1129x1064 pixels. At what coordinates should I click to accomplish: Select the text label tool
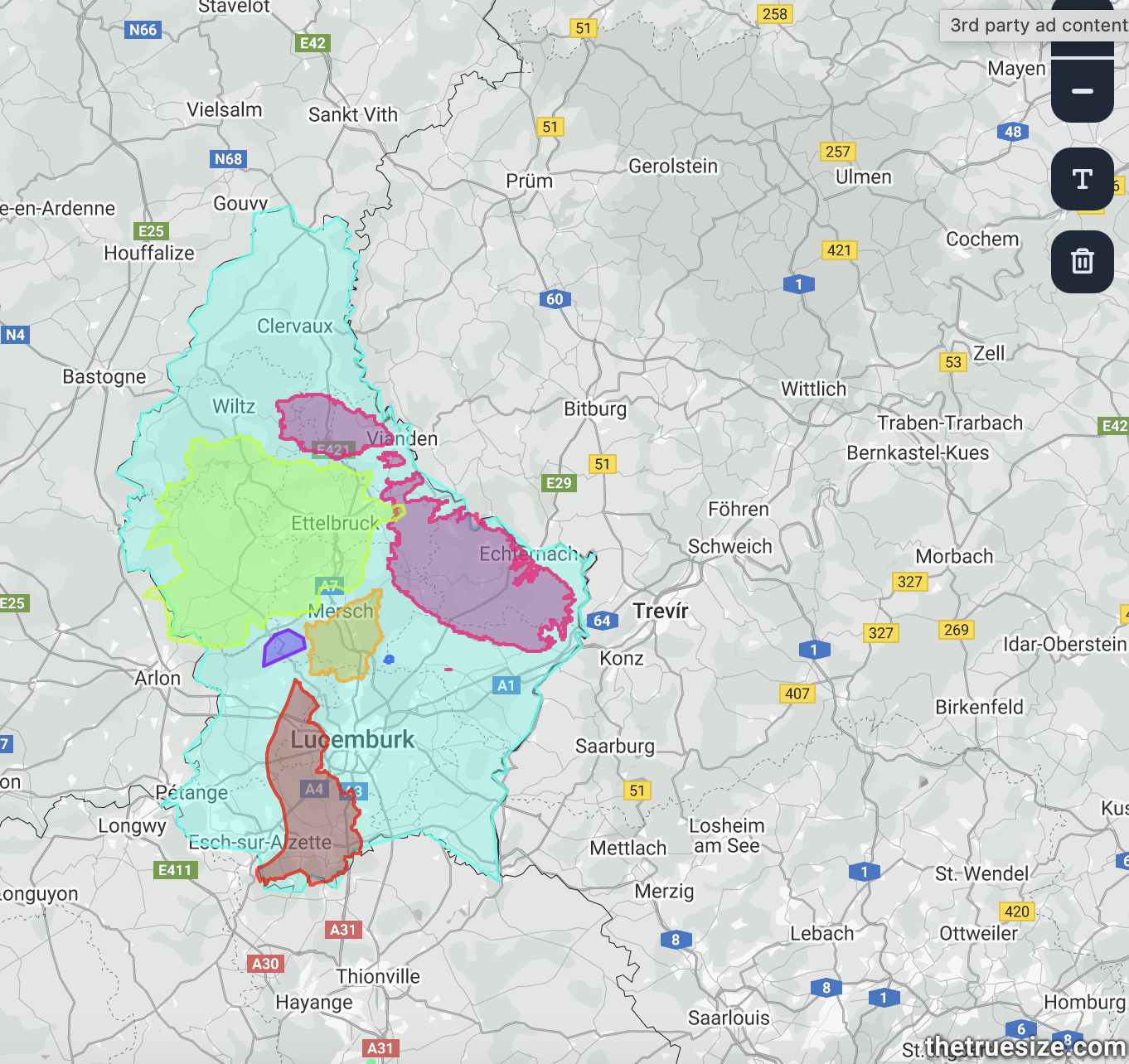1082,179
